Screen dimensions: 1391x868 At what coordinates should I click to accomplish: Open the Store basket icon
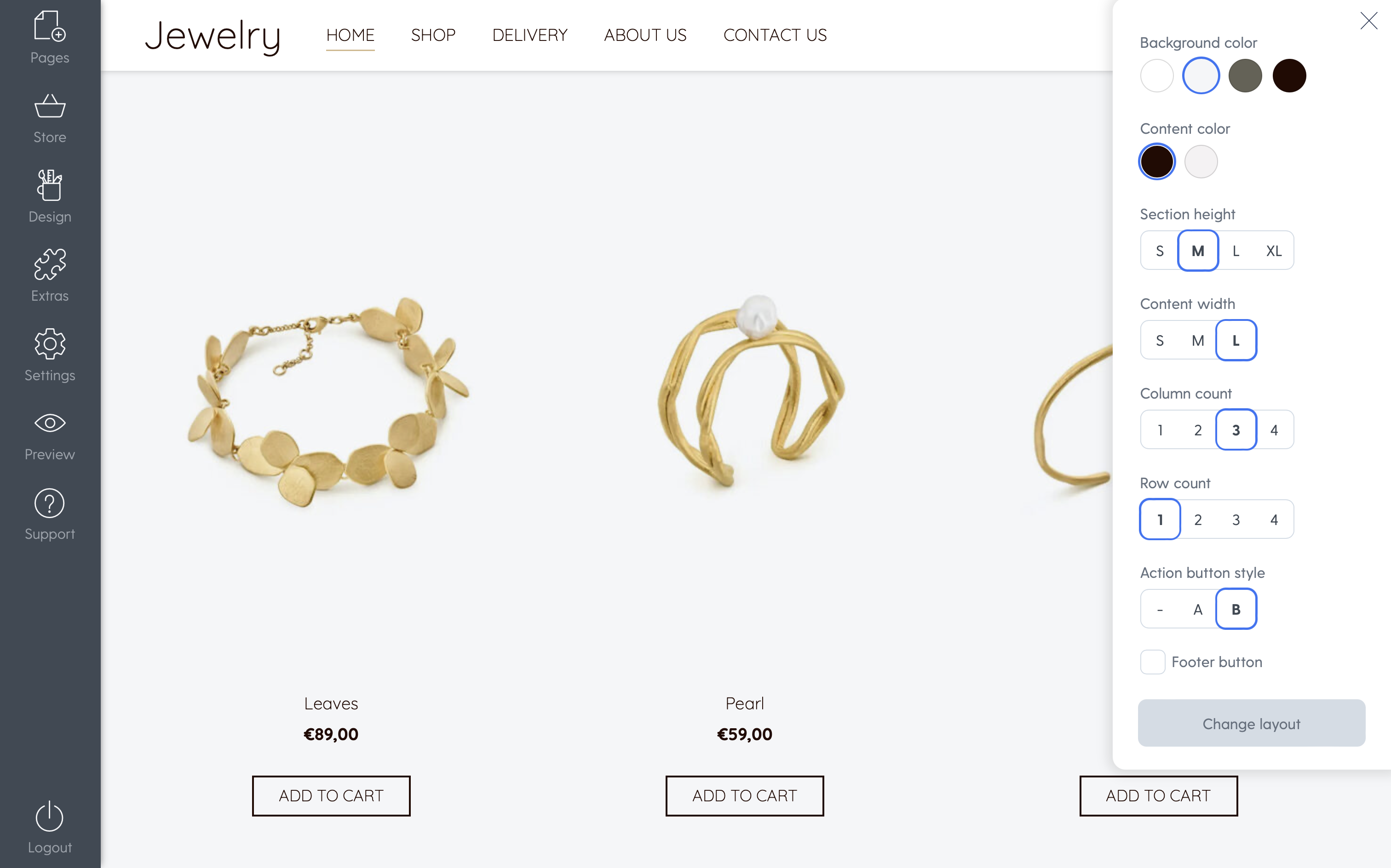point(49,106)
